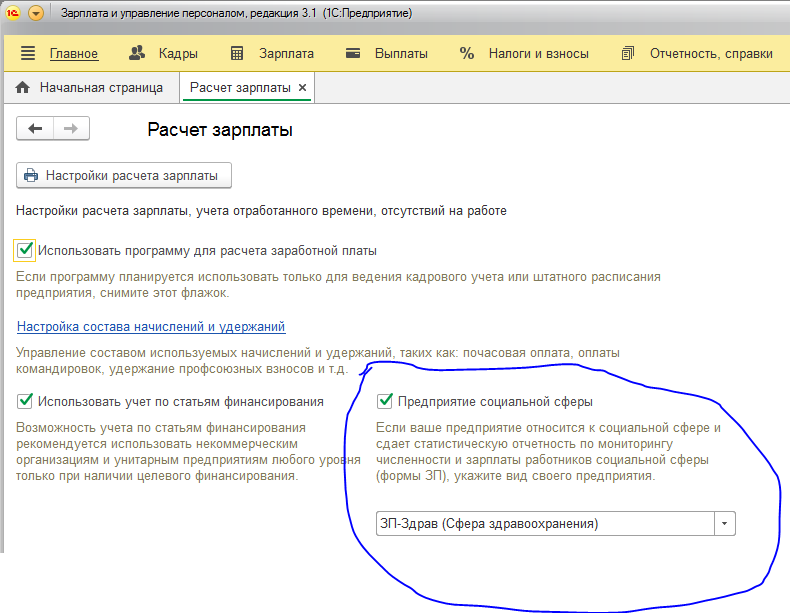Image resolution: width=790 pixels, height=613 pixels.
Task: Close the Расчет зарплаты tab
Action: click(x=302, y=88)
